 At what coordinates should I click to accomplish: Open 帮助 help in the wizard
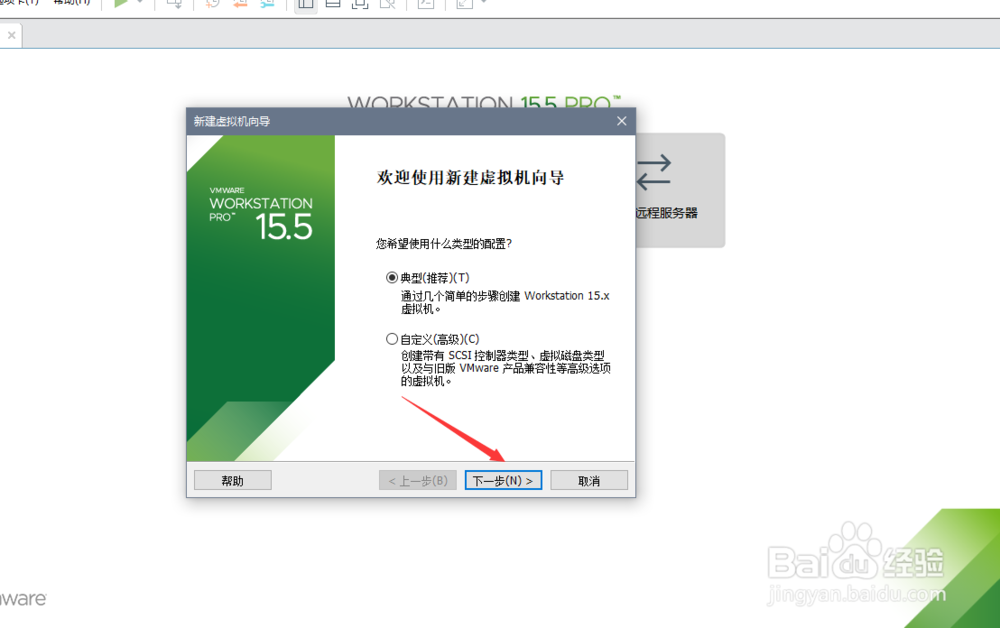(233, 480)
